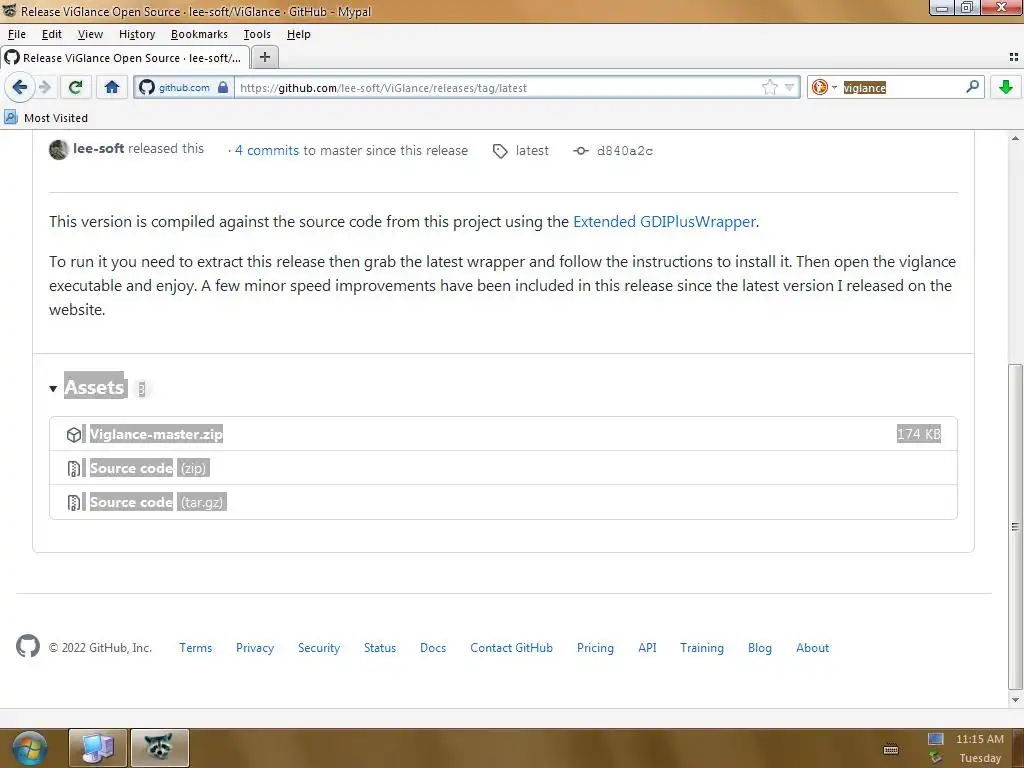Click the taskbar keyboard icon

(x=891, y=750)
